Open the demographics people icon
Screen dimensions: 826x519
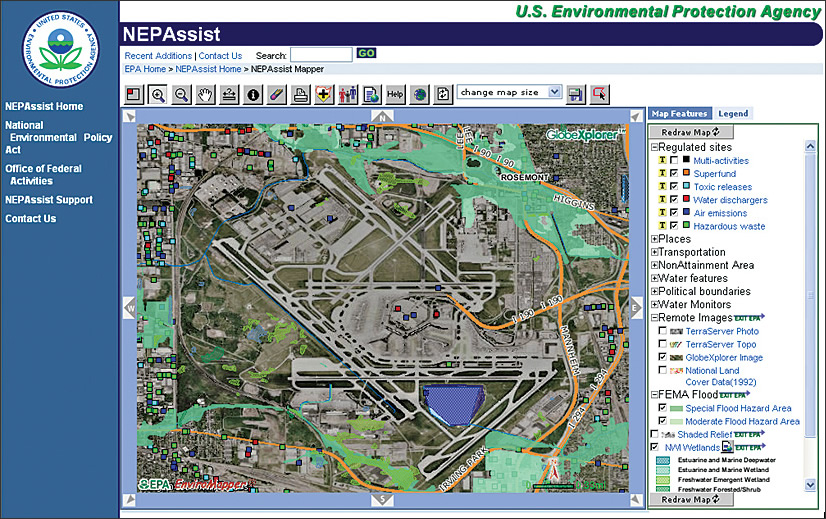tap(348, 95)
